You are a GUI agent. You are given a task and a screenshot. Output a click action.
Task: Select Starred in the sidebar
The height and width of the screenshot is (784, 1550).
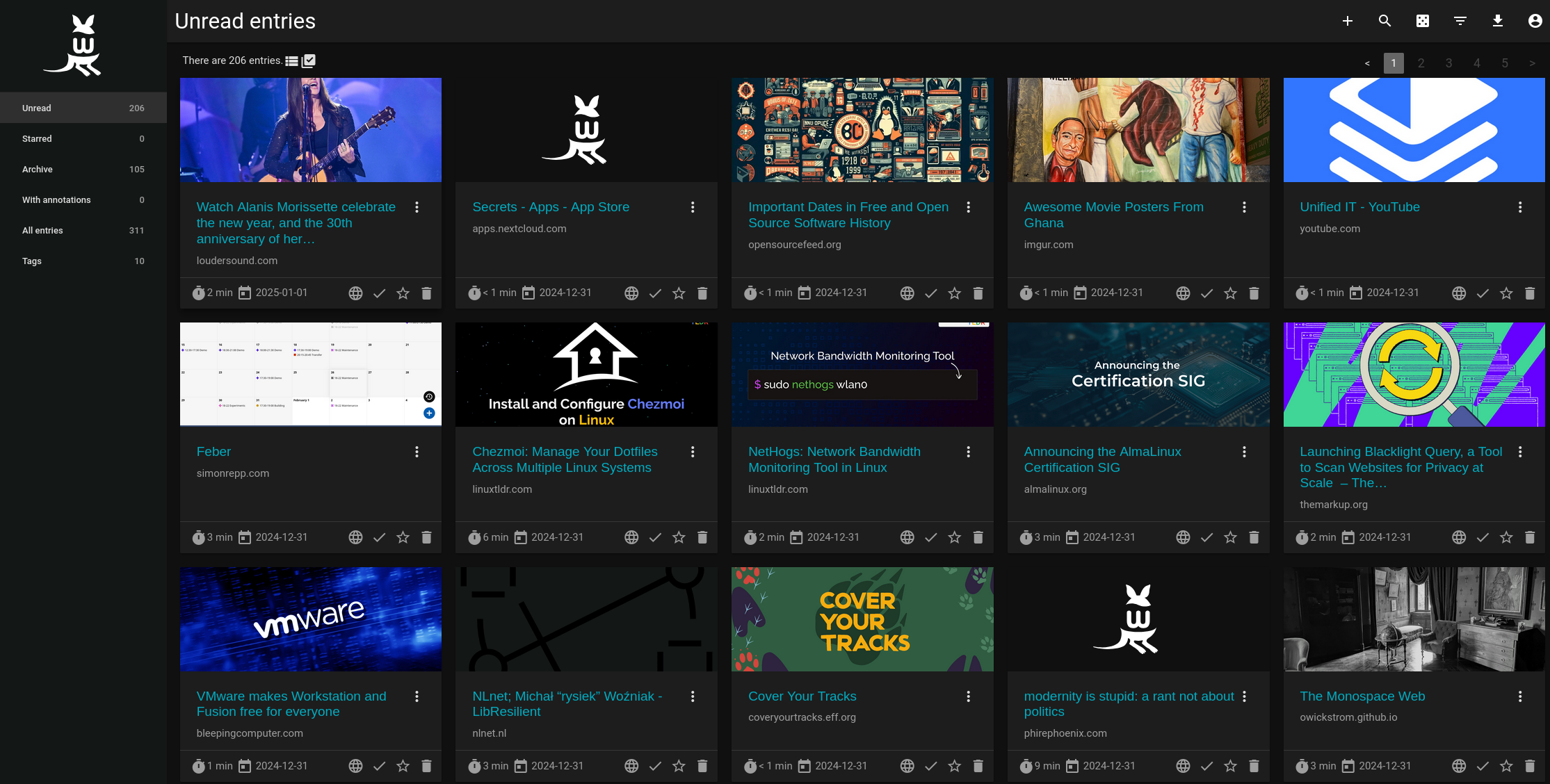click(x=83, y=138)
